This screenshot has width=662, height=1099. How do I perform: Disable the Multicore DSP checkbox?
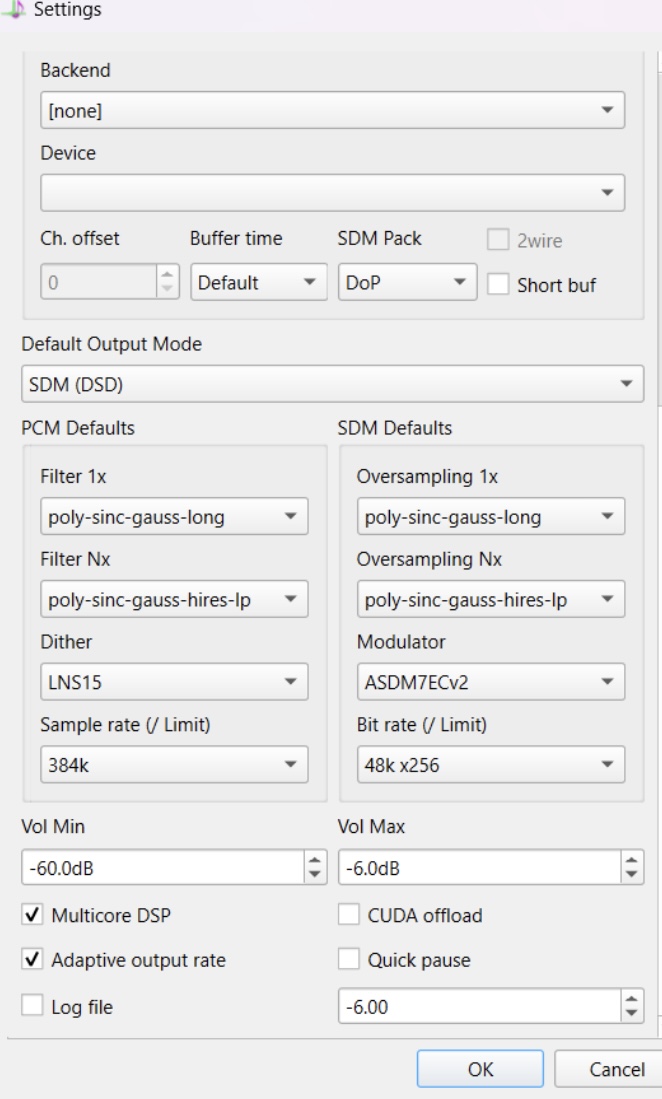point(32,915)
